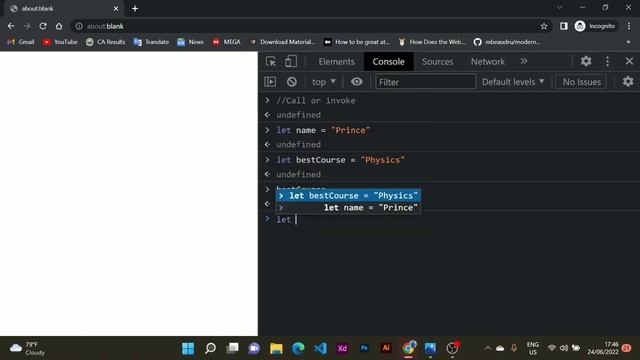Open Task View from taskbar
640x360 pixels.
tap(232, 348)
